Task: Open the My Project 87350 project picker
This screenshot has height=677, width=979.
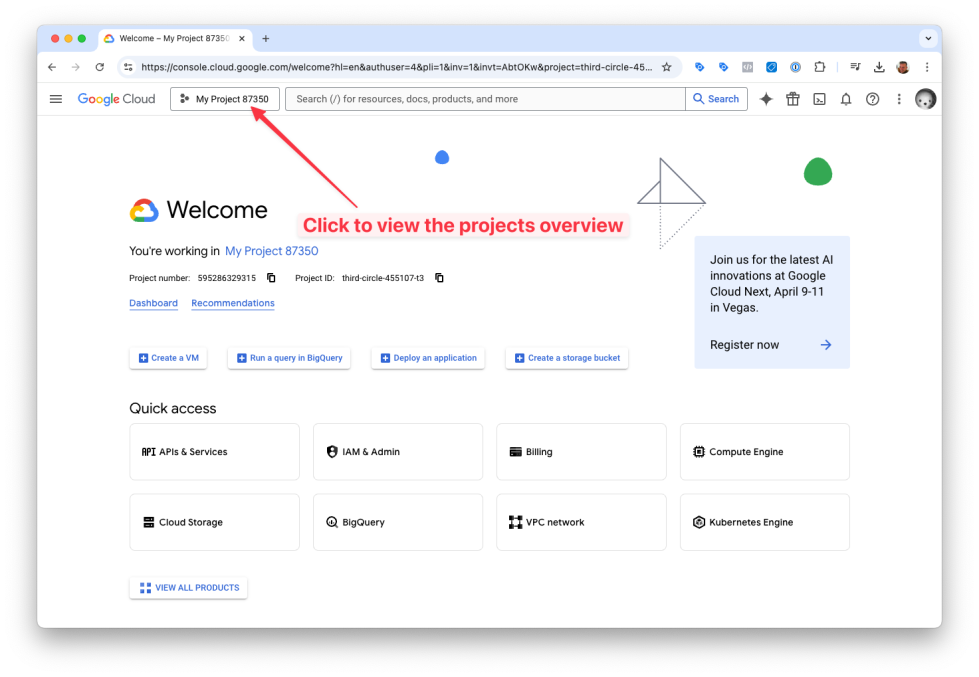Action: click(225, 99)
